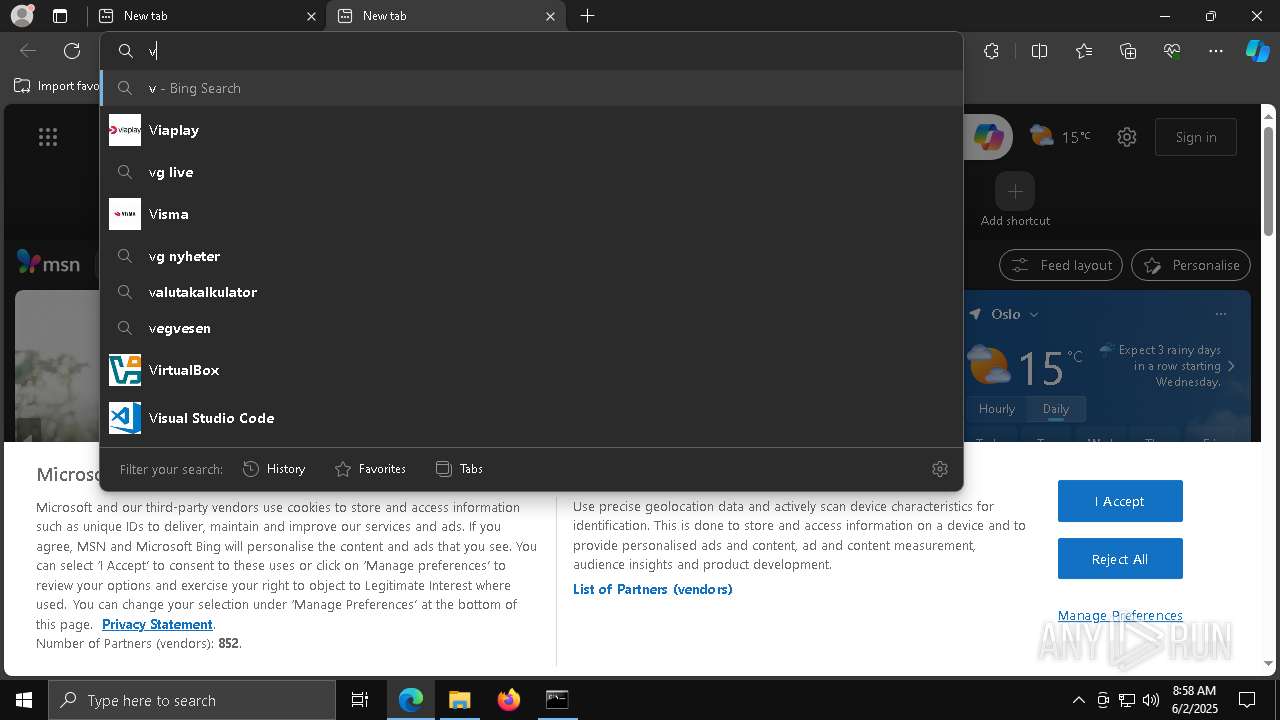This screenshot has height=720, width=1280.
Task: Open Task View on taskbar
Action: (360, 700)
